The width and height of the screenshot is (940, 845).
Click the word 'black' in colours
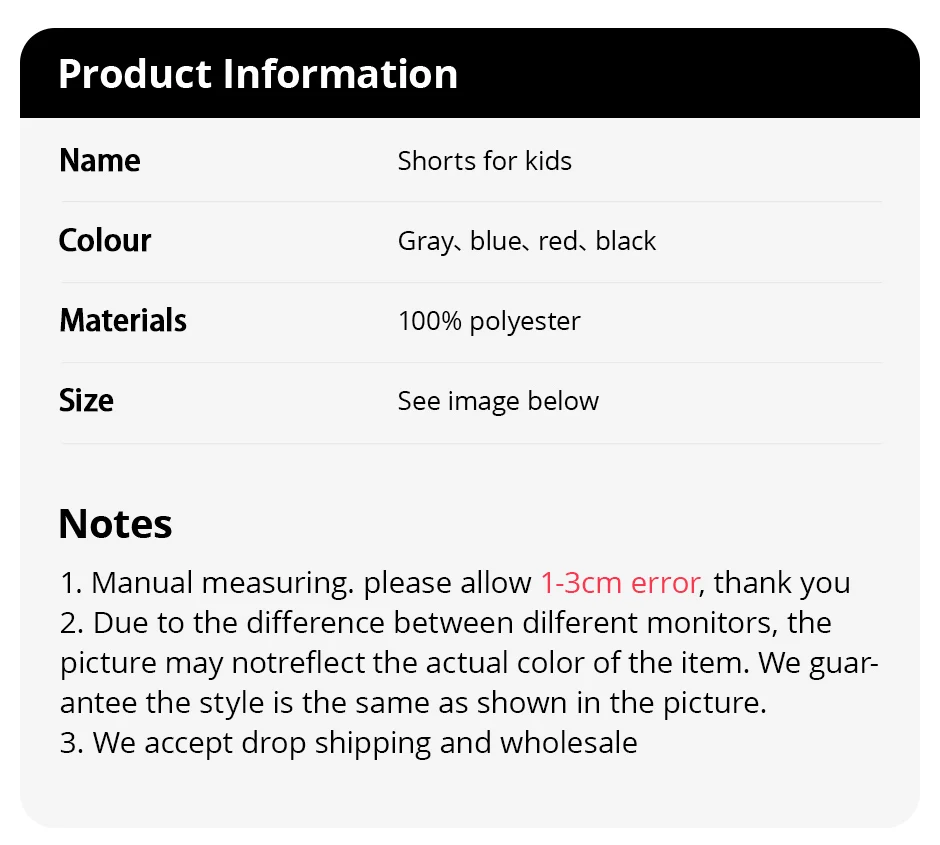coord(626,241)
